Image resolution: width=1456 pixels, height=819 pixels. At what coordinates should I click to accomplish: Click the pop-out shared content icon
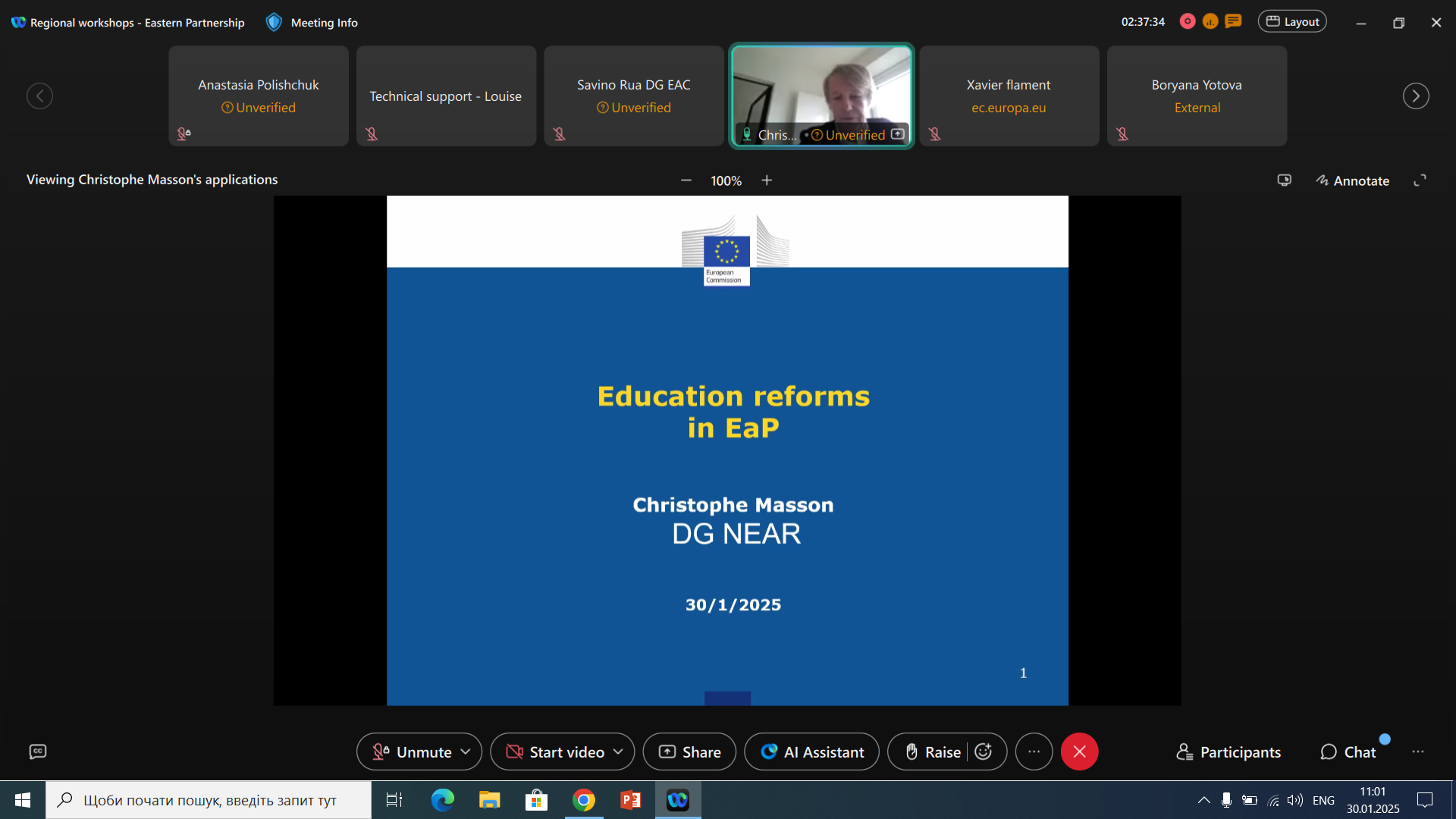pos(1284,180)
